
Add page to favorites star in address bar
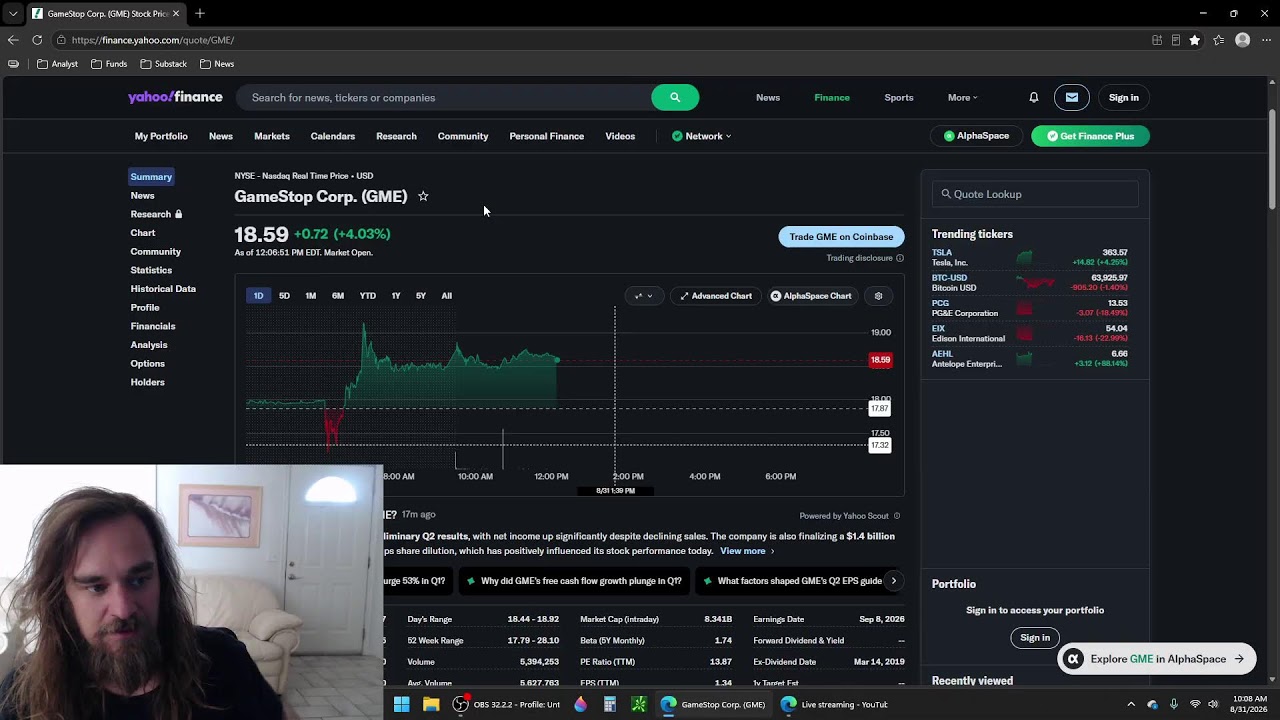tap(1195, 40)
